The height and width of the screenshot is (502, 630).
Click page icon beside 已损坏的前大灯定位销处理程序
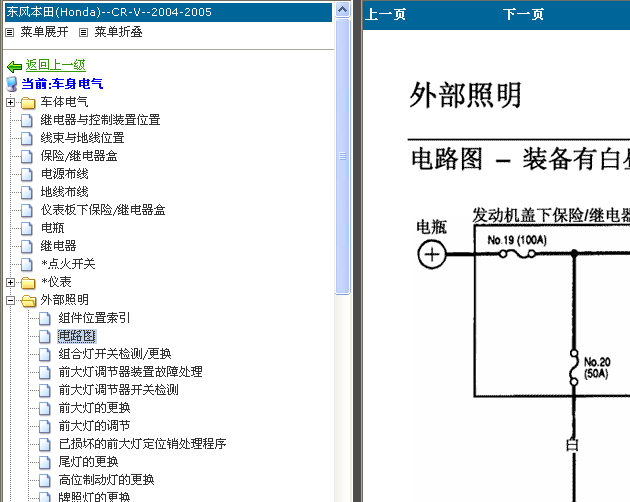(45, 445)
